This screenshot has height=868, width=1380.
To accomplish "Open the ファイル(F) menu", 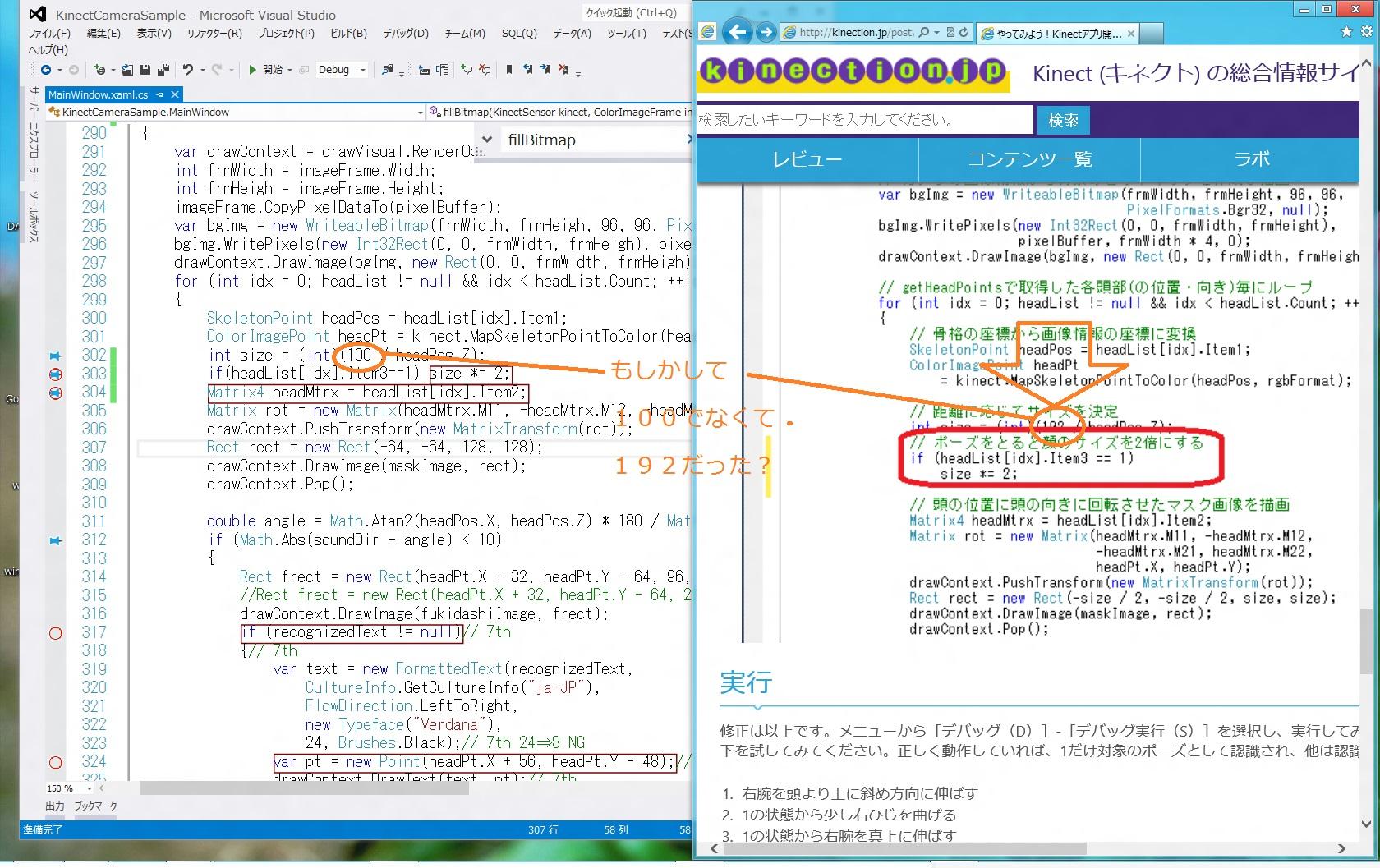I will (x=49, y=34).
